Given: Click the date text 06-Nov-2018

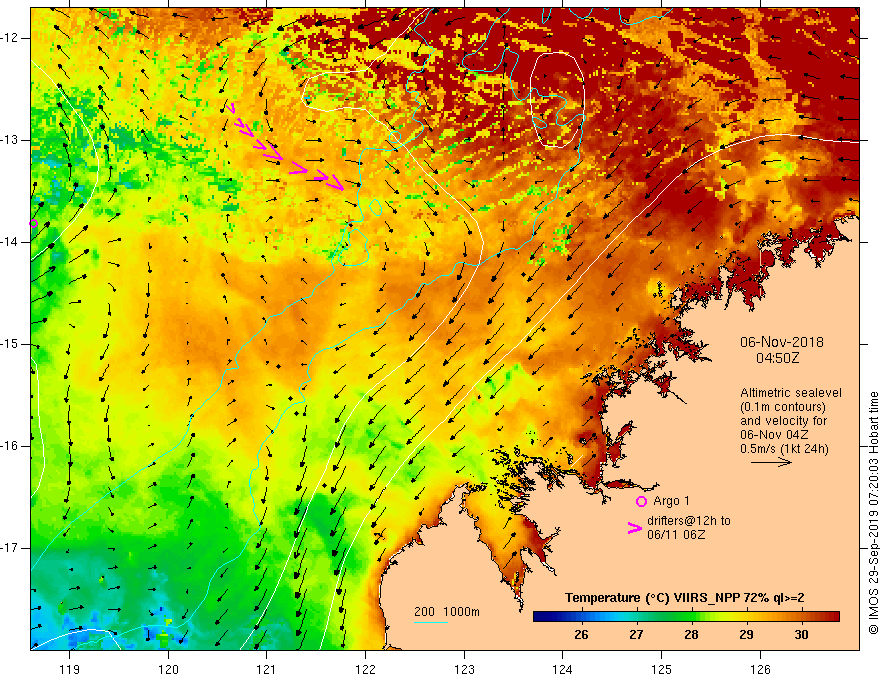Looking at the screenshot, I should (782, 342).
